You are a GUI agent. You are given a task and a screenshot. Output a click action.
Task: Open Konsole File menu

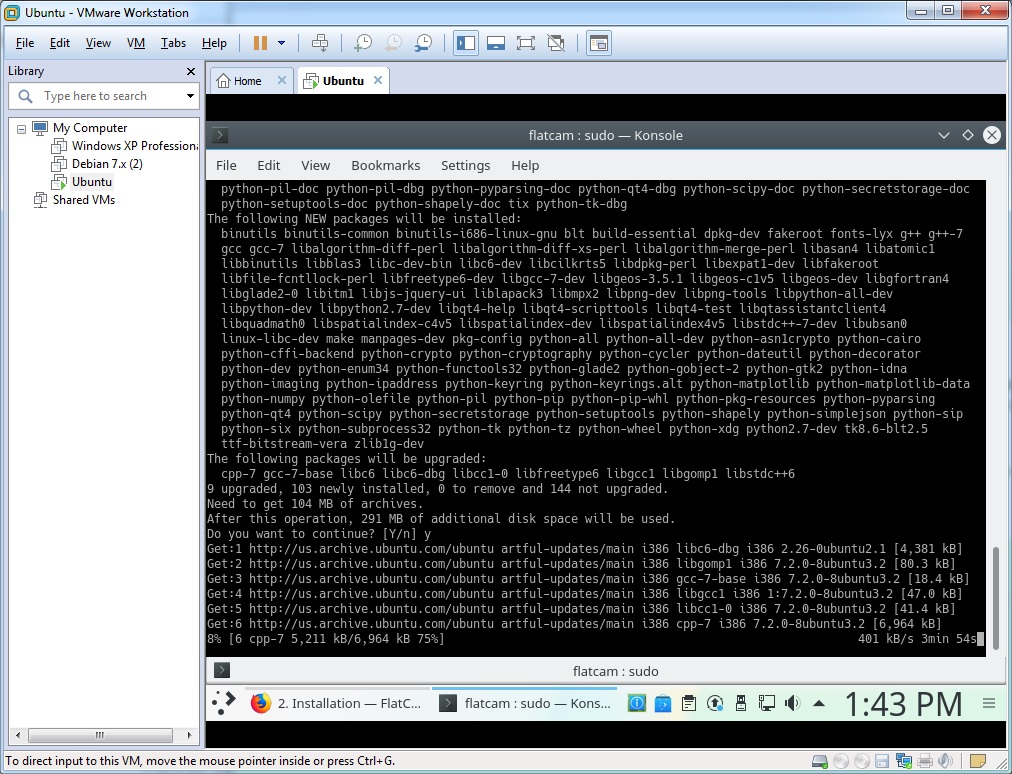(x=226, y=165)
